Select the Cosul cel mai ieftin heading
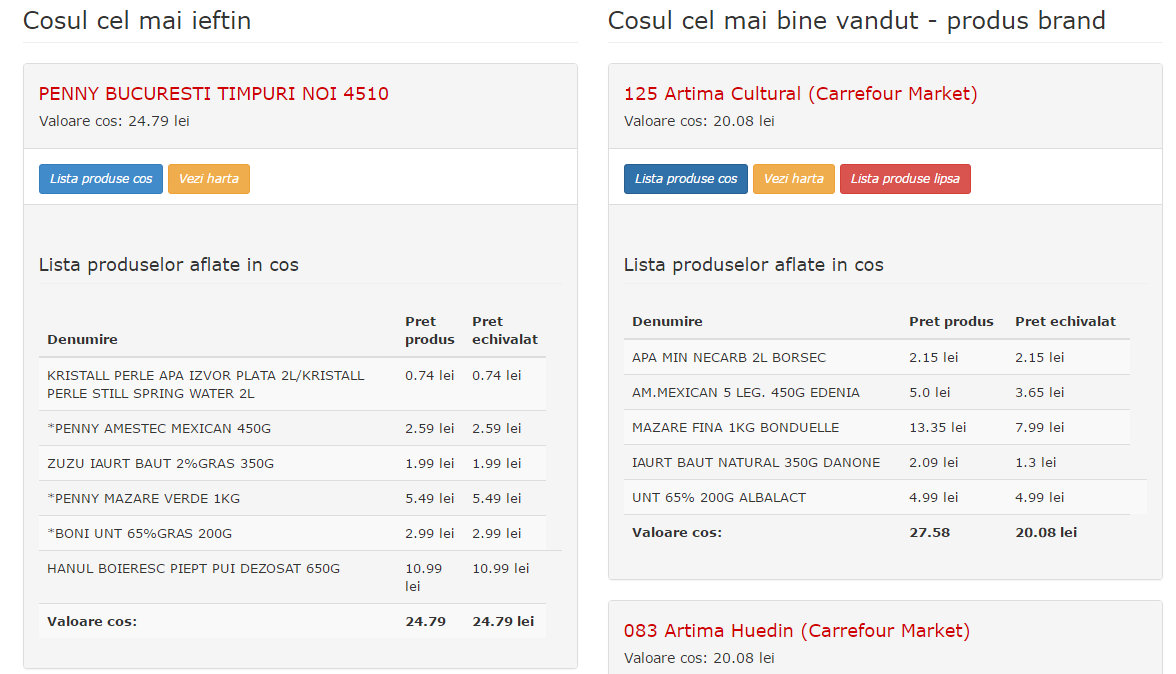 pos(137,20)
